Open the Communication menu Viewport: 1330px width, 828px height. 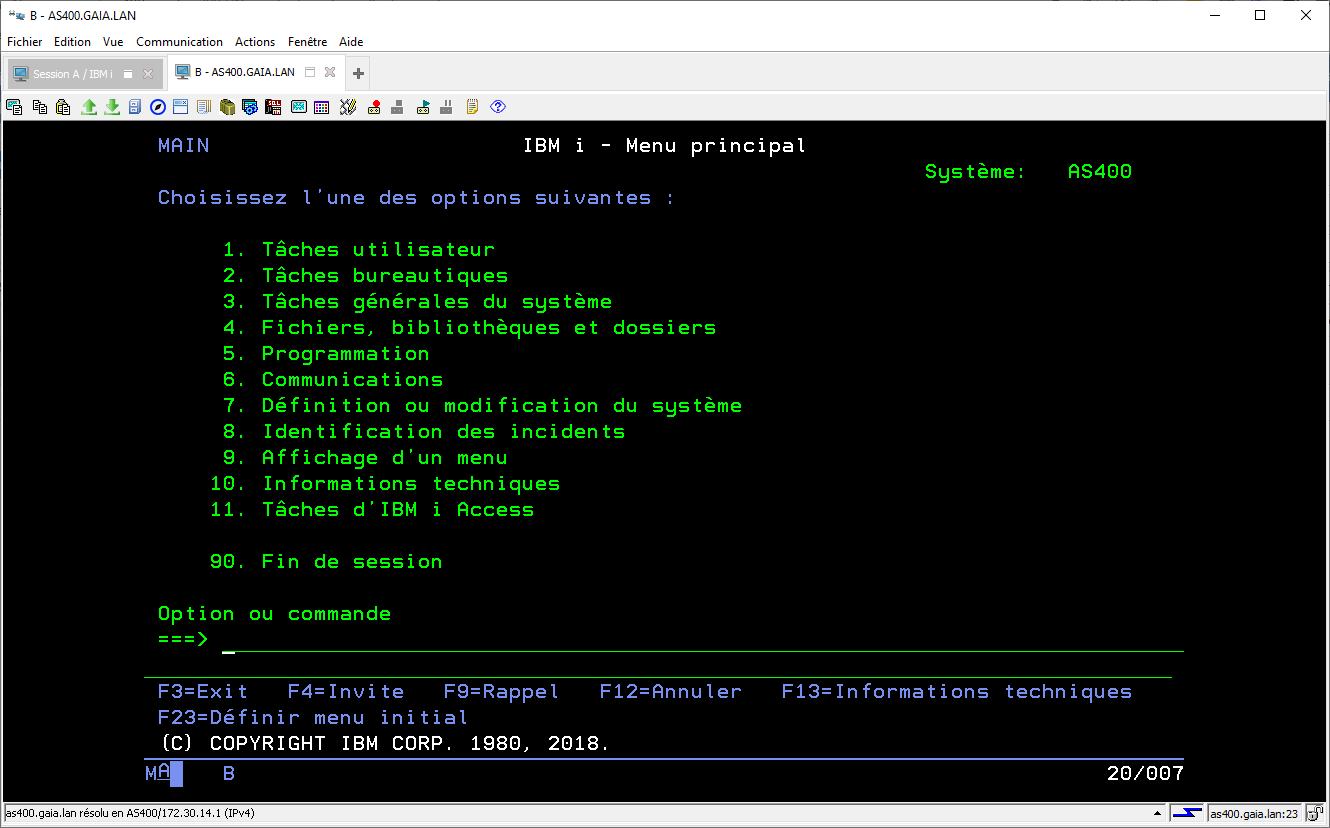(x=180, y=42)
